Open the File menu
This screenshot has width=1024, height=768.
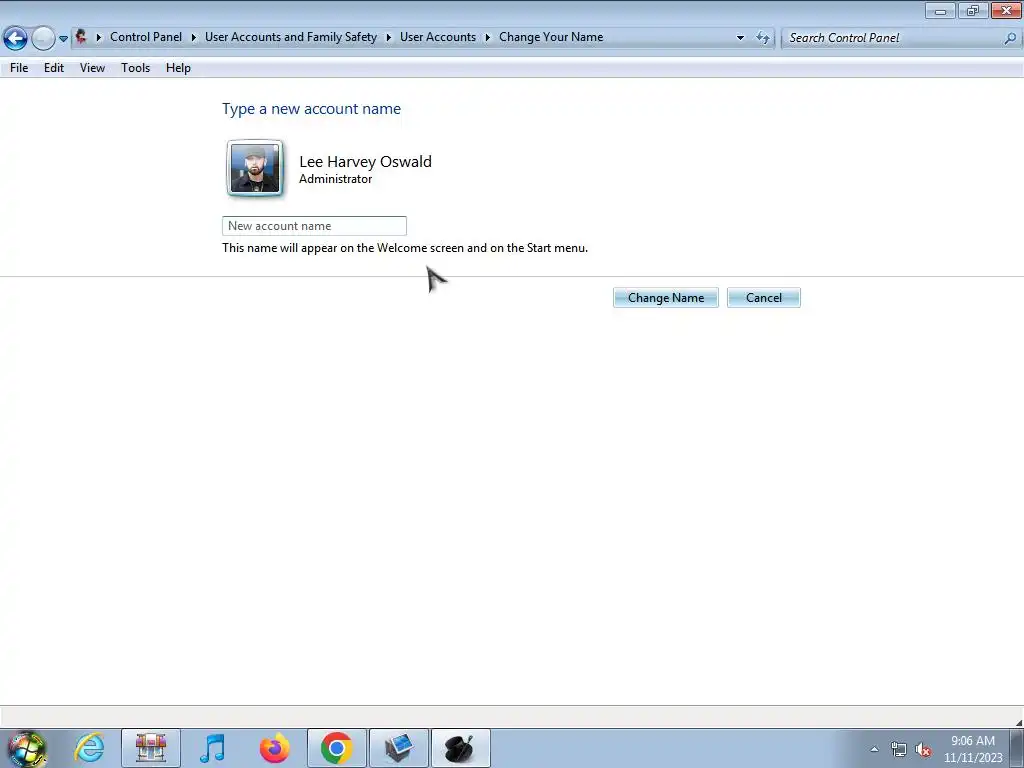tap(19, 68)
